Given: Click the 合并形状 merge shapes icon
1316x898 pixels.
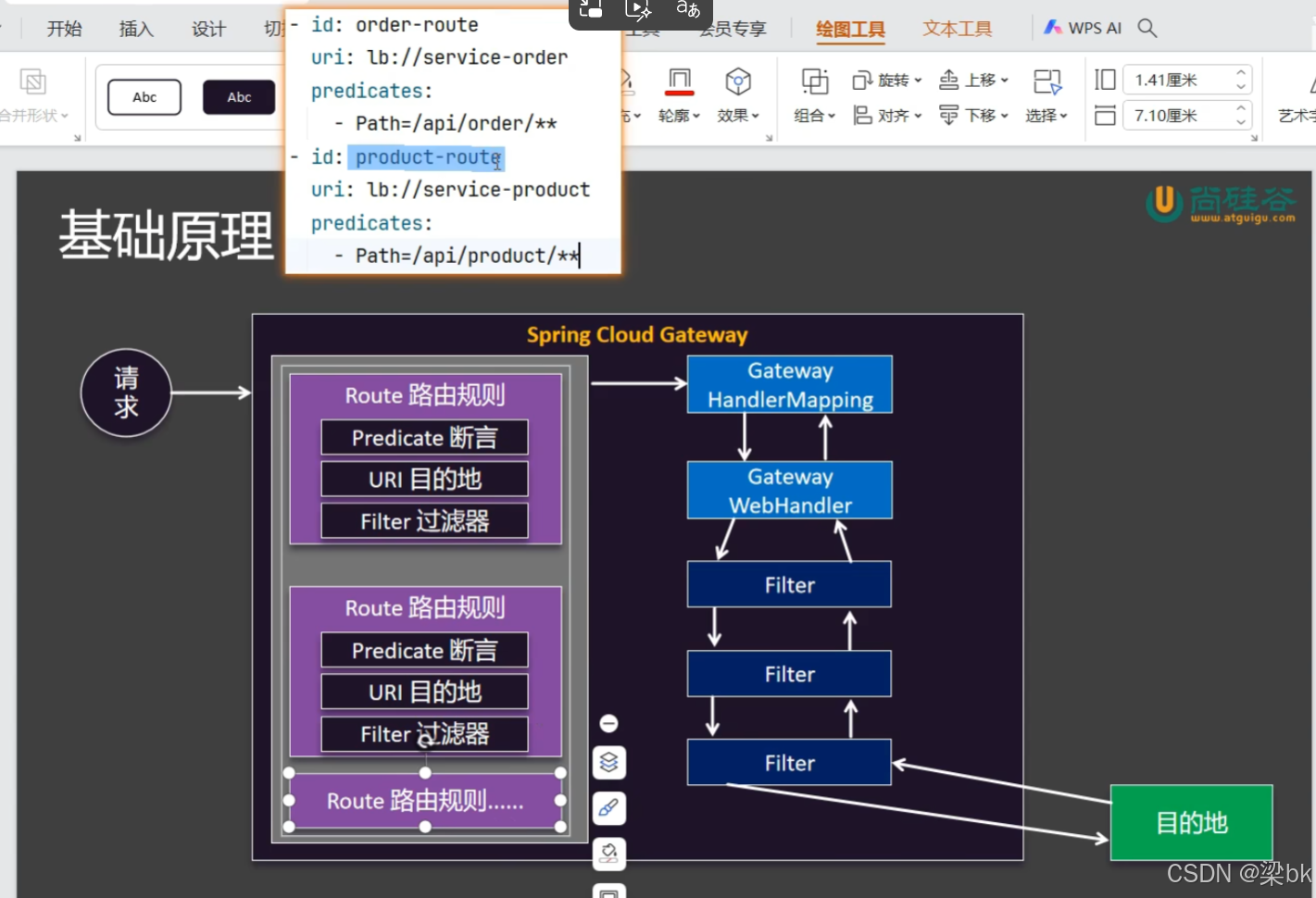Looking at the screenshot, I should point(33,82).
